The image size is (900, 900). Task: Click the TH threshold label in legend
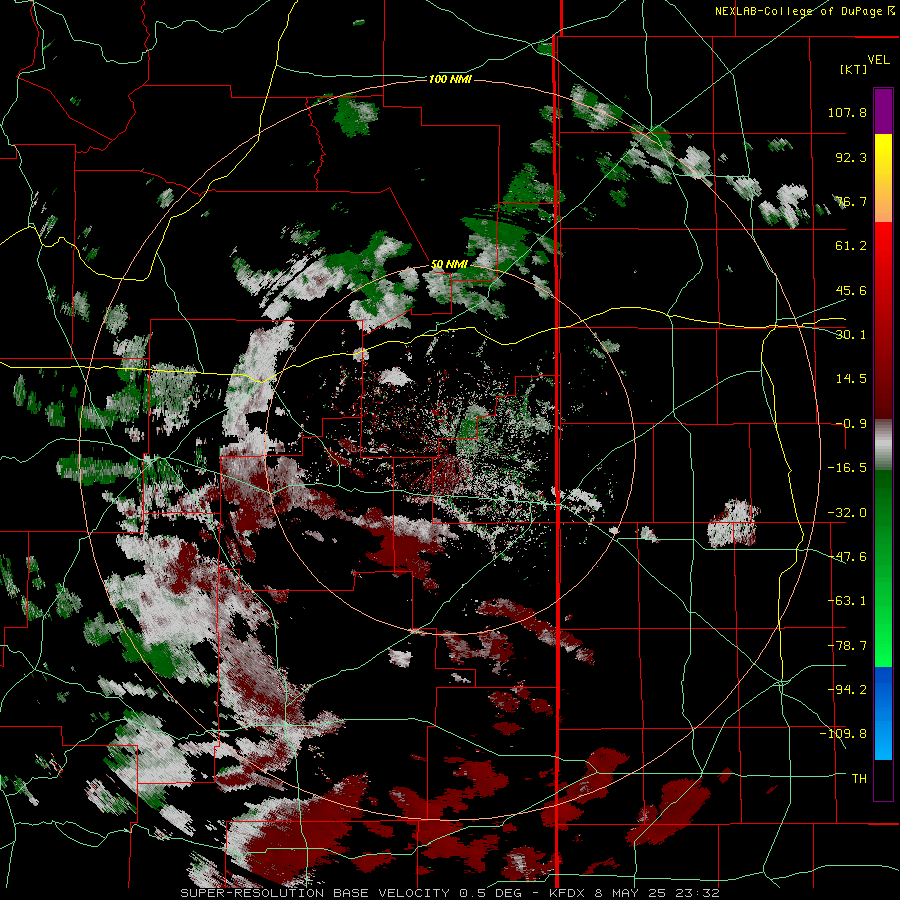point(859,779)
